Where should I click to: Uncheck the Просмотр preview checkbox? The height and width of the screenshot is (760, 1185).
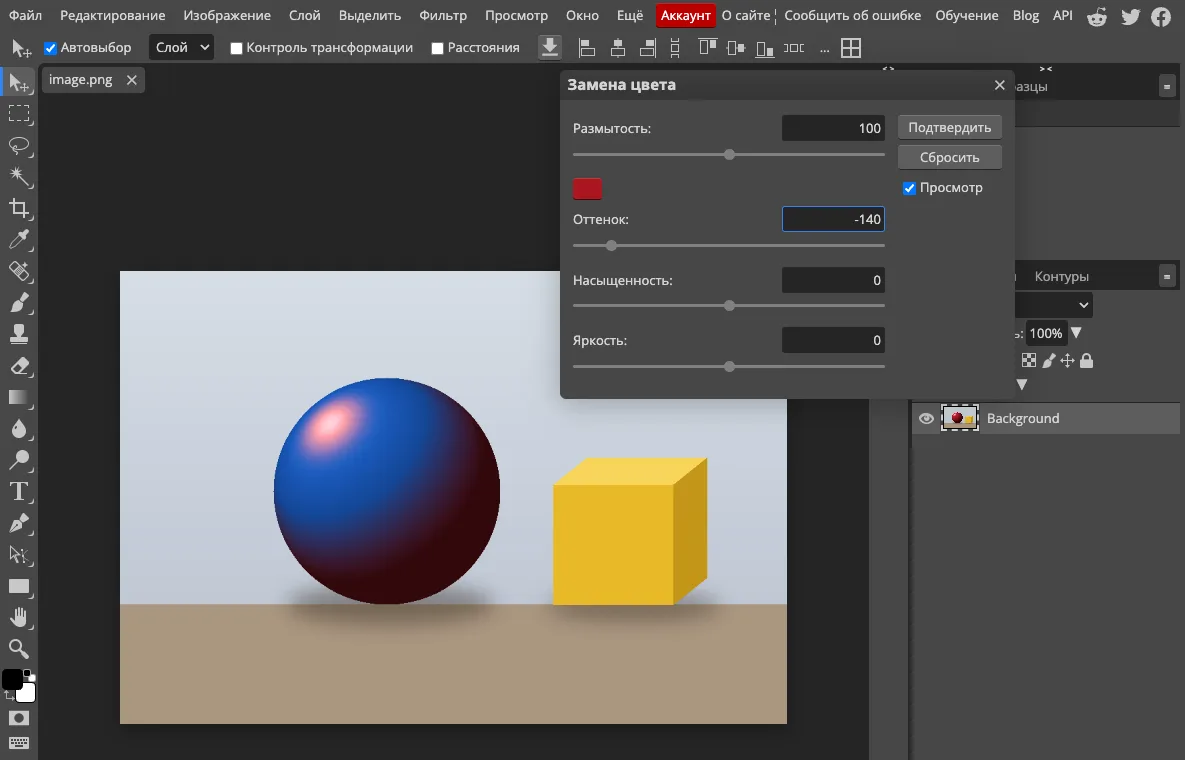click(x=909, y=188)
